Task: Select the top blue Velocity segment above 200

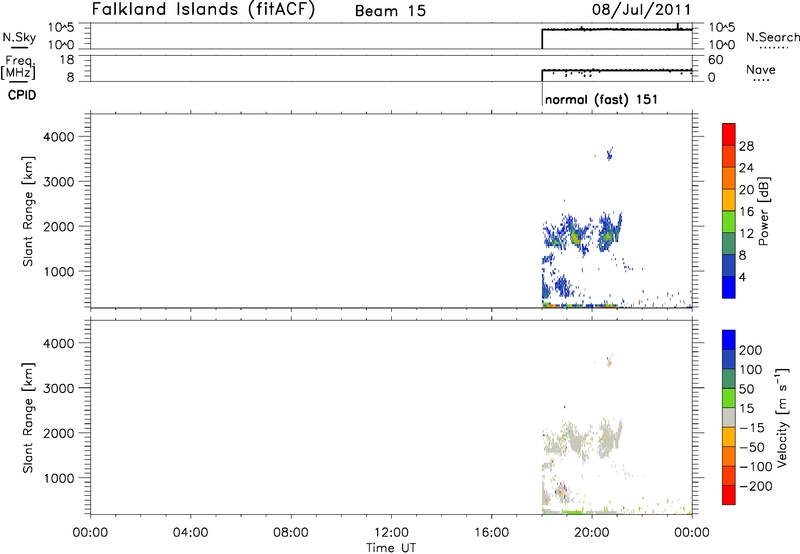Action: pyautogui.click(x=729, y=340)
